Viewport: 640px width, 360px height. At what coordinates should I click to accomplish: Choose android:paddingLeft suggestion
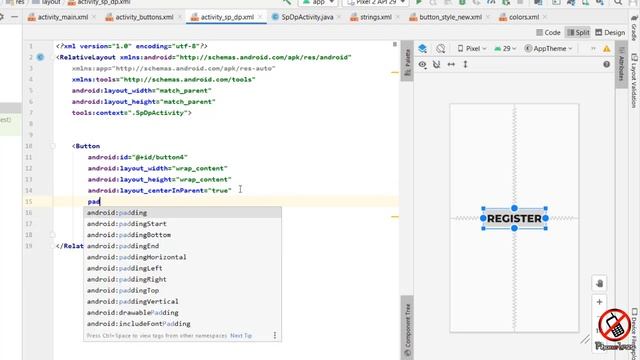click(182, 268)
